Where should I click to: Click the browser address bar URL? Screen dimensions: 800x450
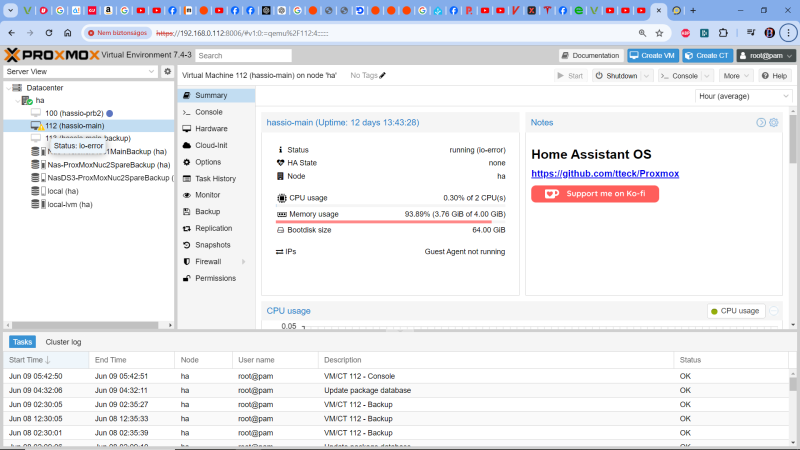tap(242, 33)
